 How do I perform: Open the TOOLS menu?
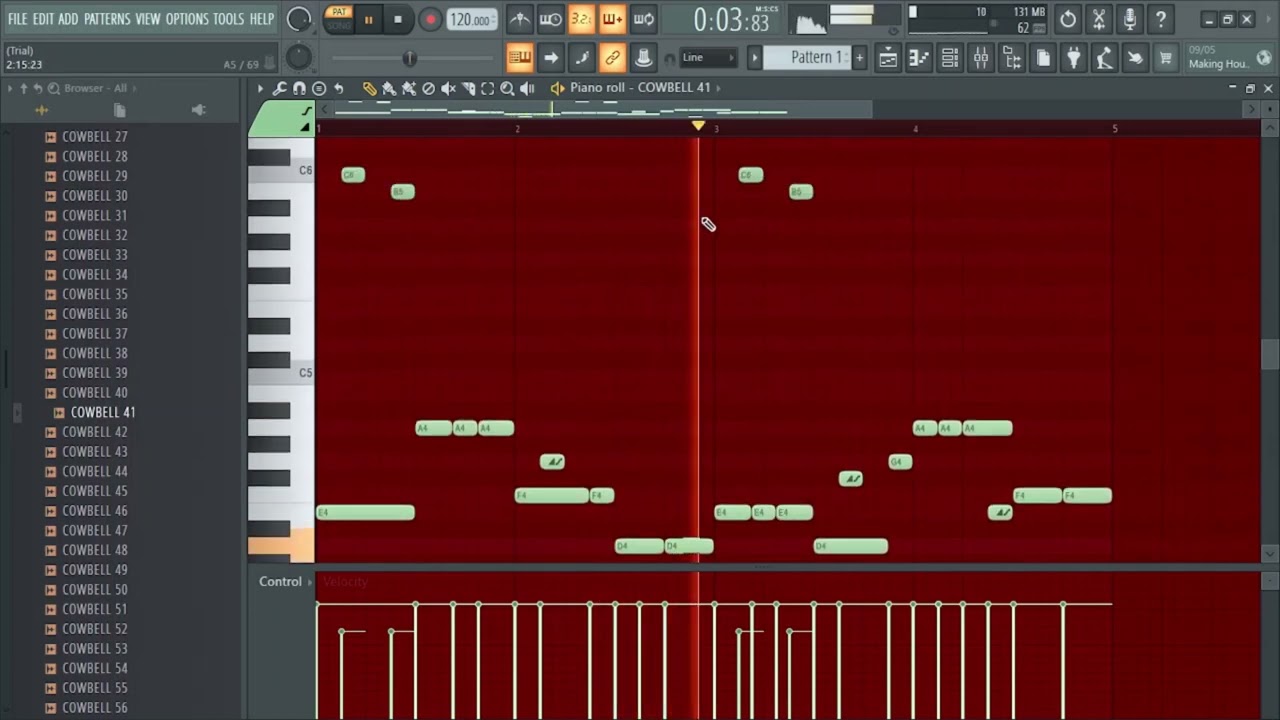pos(228,19)
